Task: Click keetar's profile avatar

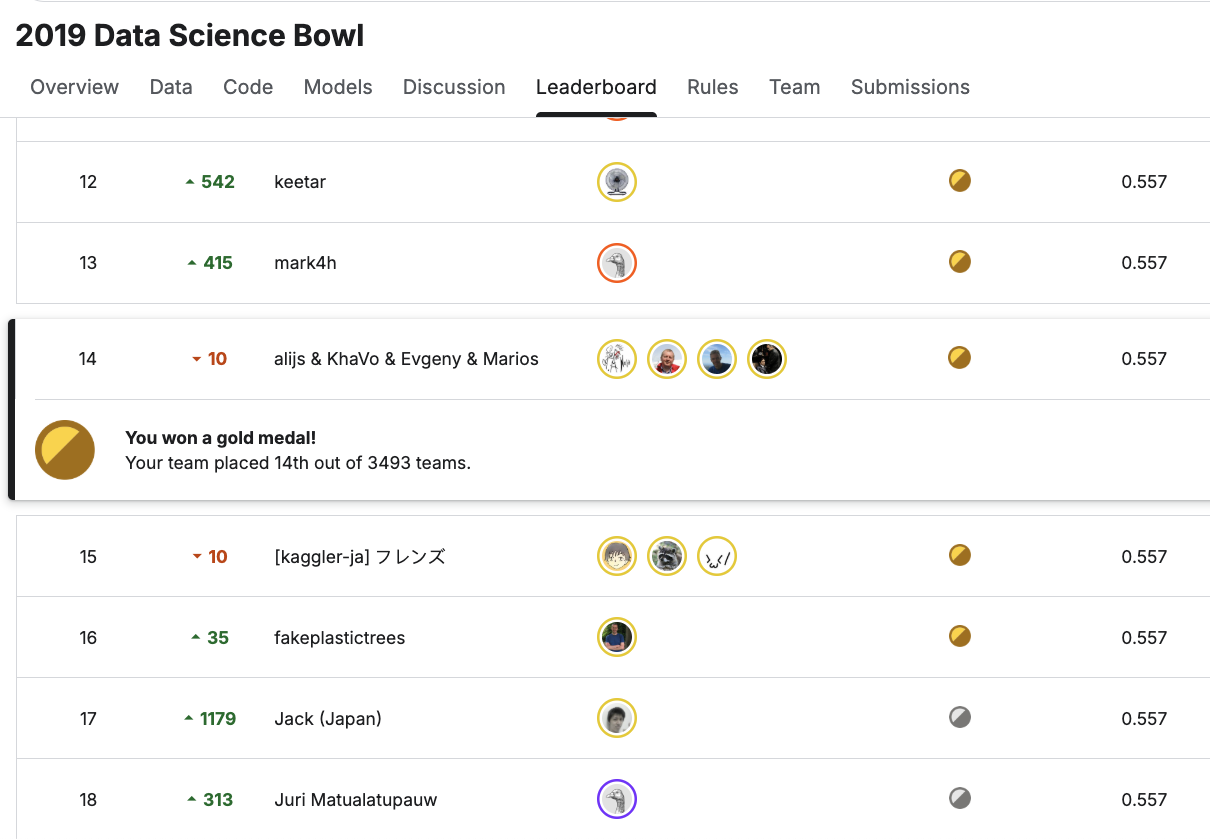Action: click(x=617, y=182)
